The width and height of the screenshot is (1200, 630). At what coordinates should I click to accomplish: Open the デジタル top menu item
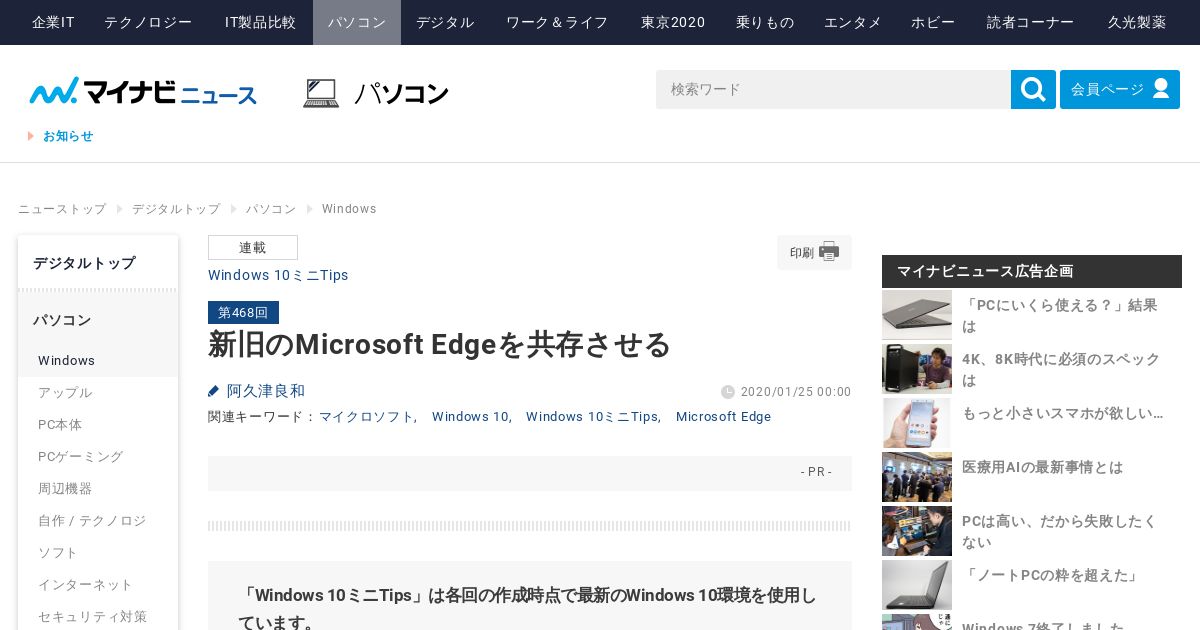coord(445,22)
